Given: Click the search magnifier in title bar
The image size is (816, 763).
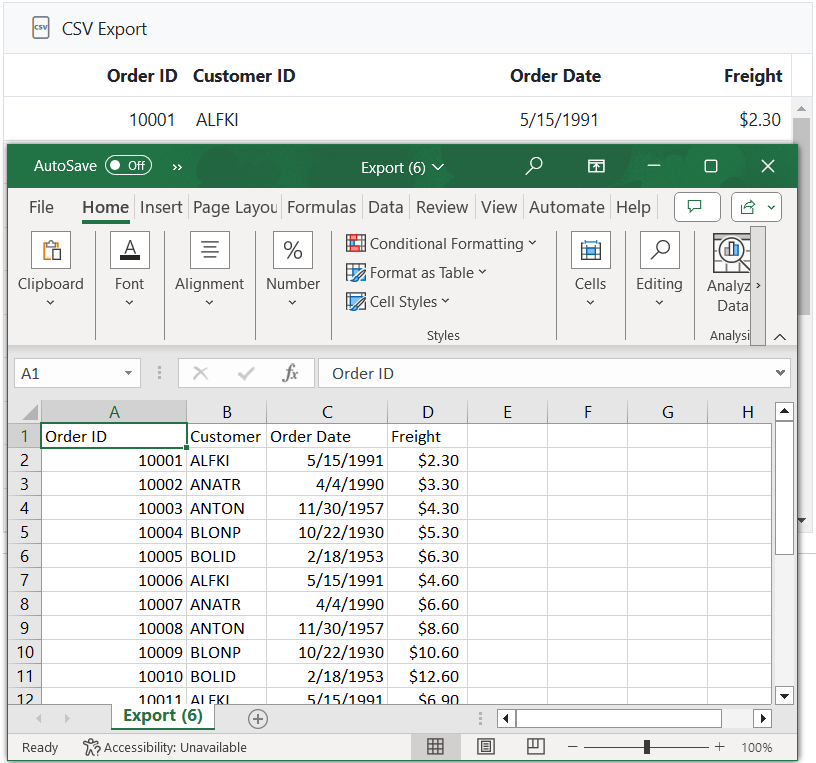Looking at the screenshot, I should tap(534, 166).
